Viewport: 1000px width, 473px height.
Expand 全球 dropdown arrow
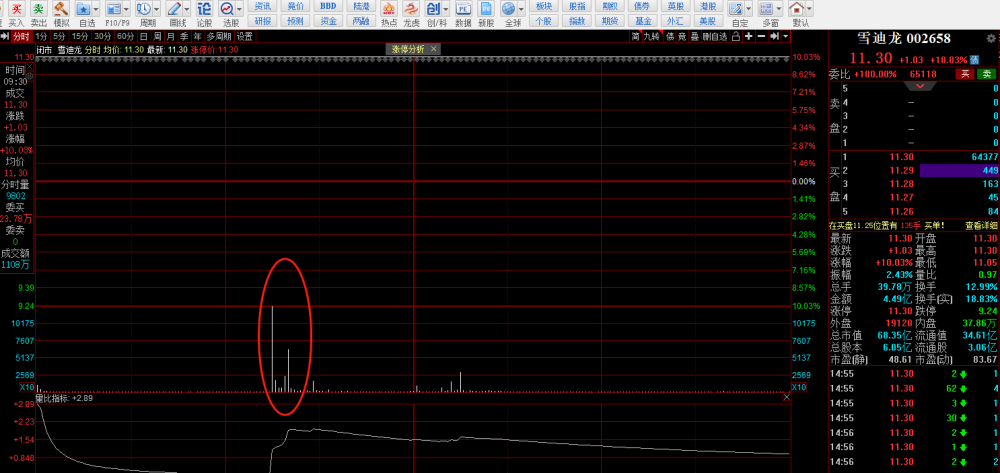(x=521, y=9)
